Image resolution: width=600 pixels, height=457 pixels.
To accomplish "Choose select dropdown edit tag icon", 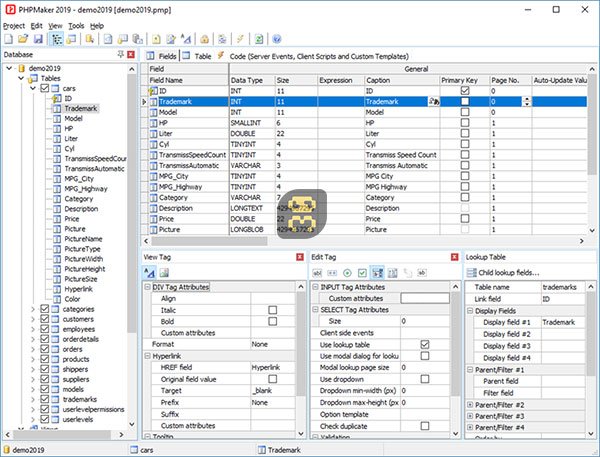I will pyautogui.click(x=377, y=273).
